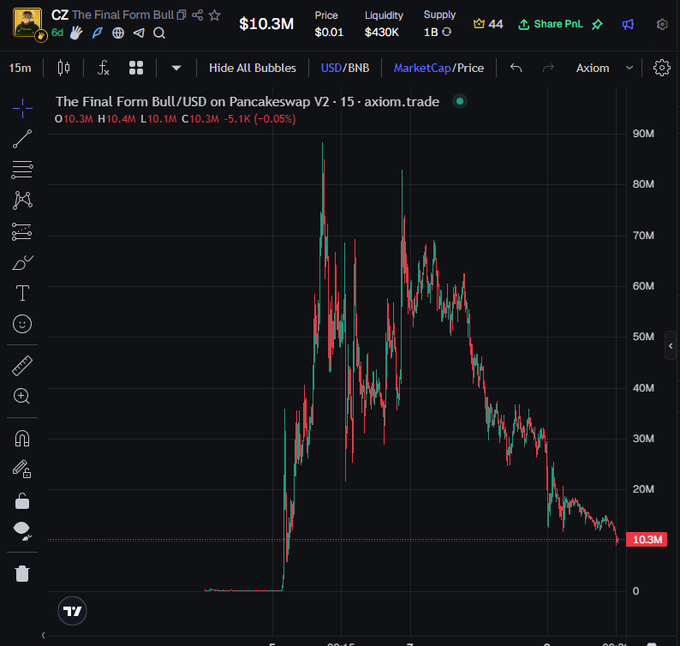Delete drawings with the trash icon
This screenshot has width=680, height=646.
(22, 573)
